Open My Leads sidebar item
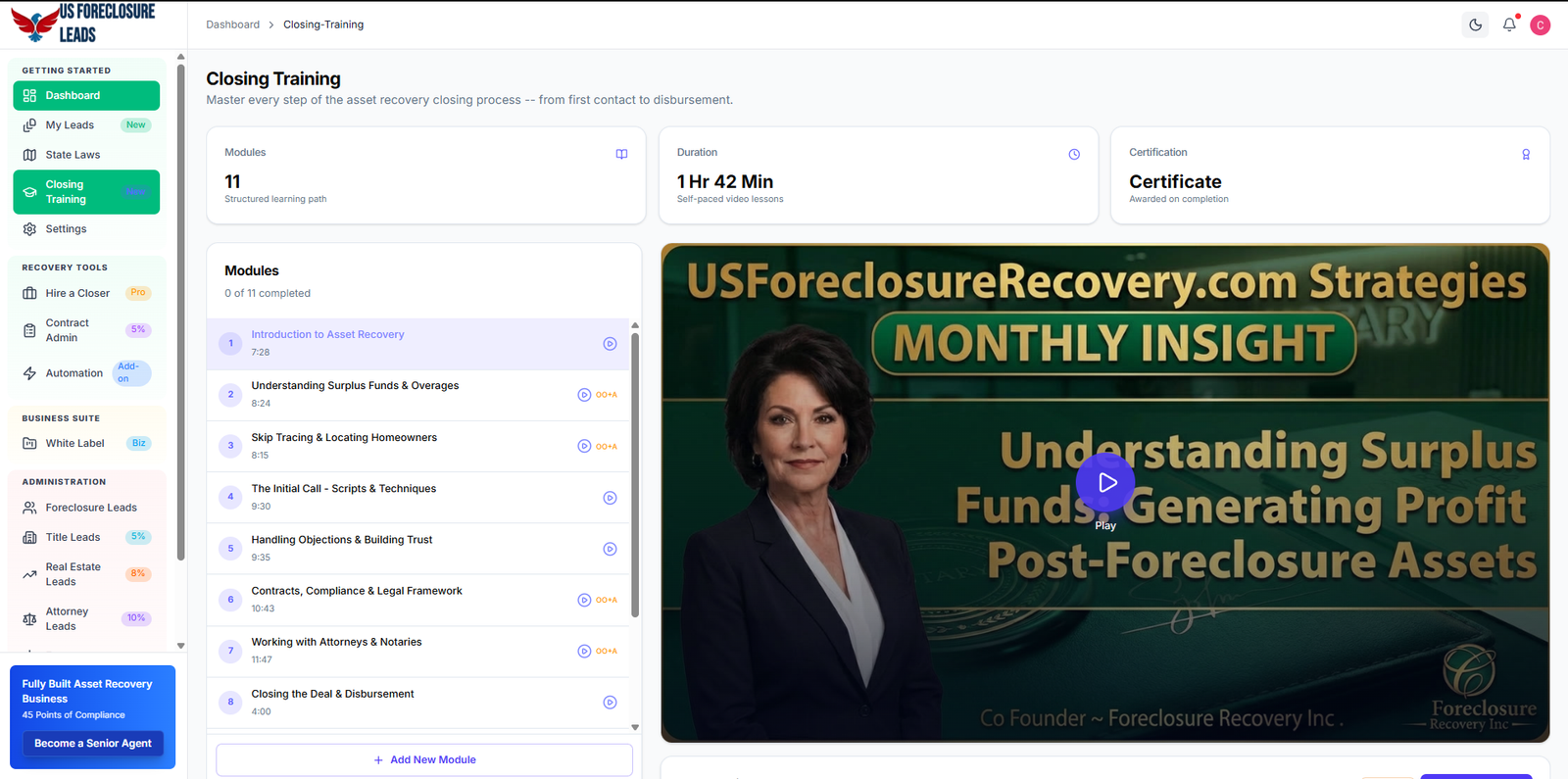The image size is (1568, 779). click(86, 125)
